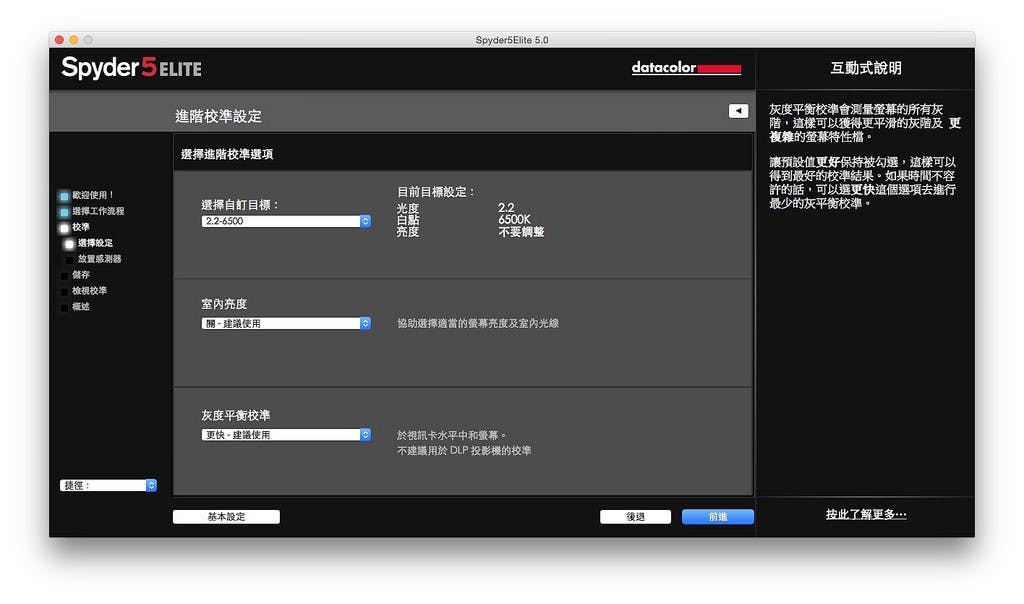
Task: Open the 灰度平衡校準 dropdown
Action: click(x=286, y=435)
